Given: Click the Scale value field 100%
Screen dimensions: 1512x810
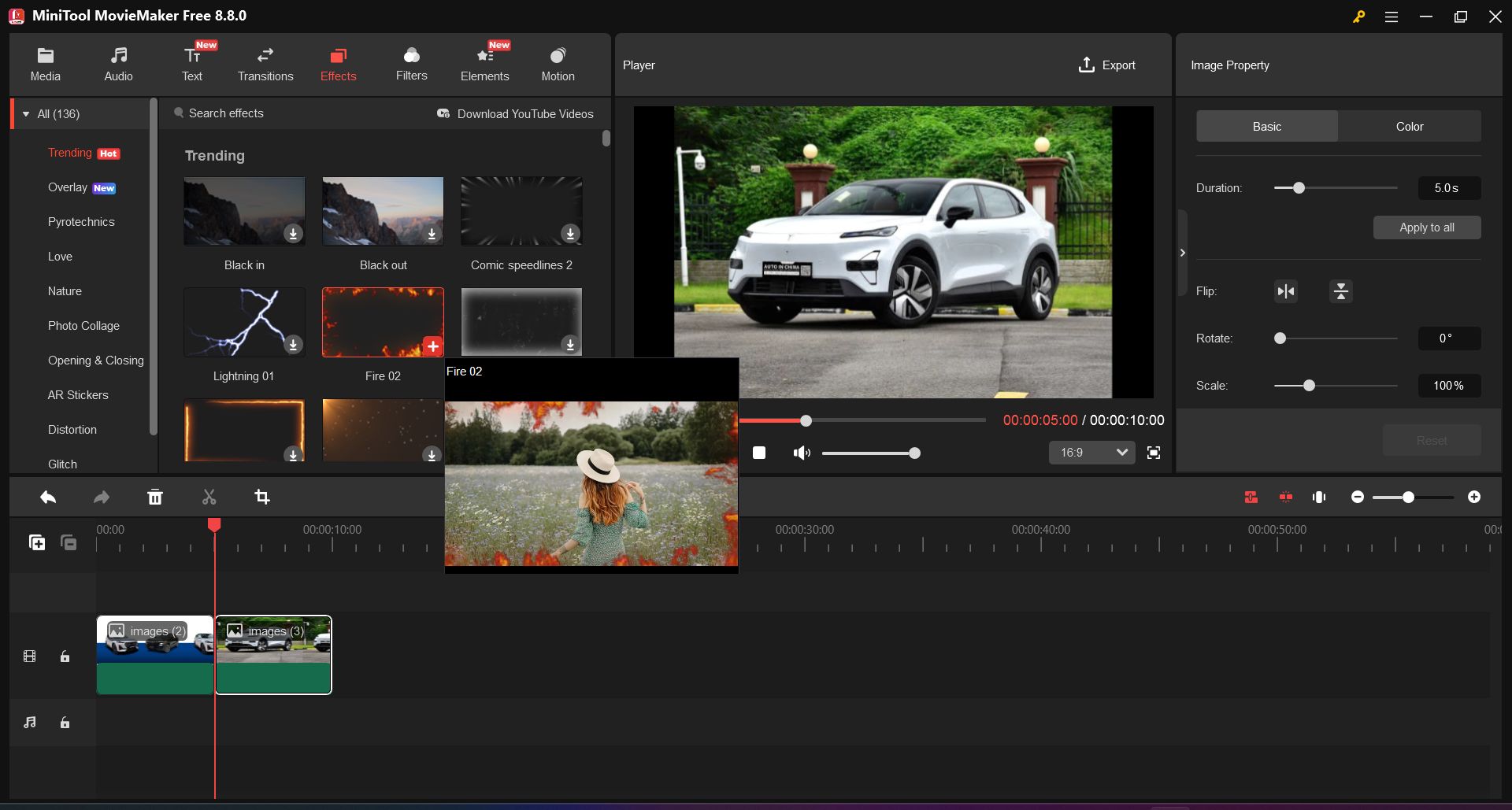Looking at the screenshot, I should pos(1449,386).
